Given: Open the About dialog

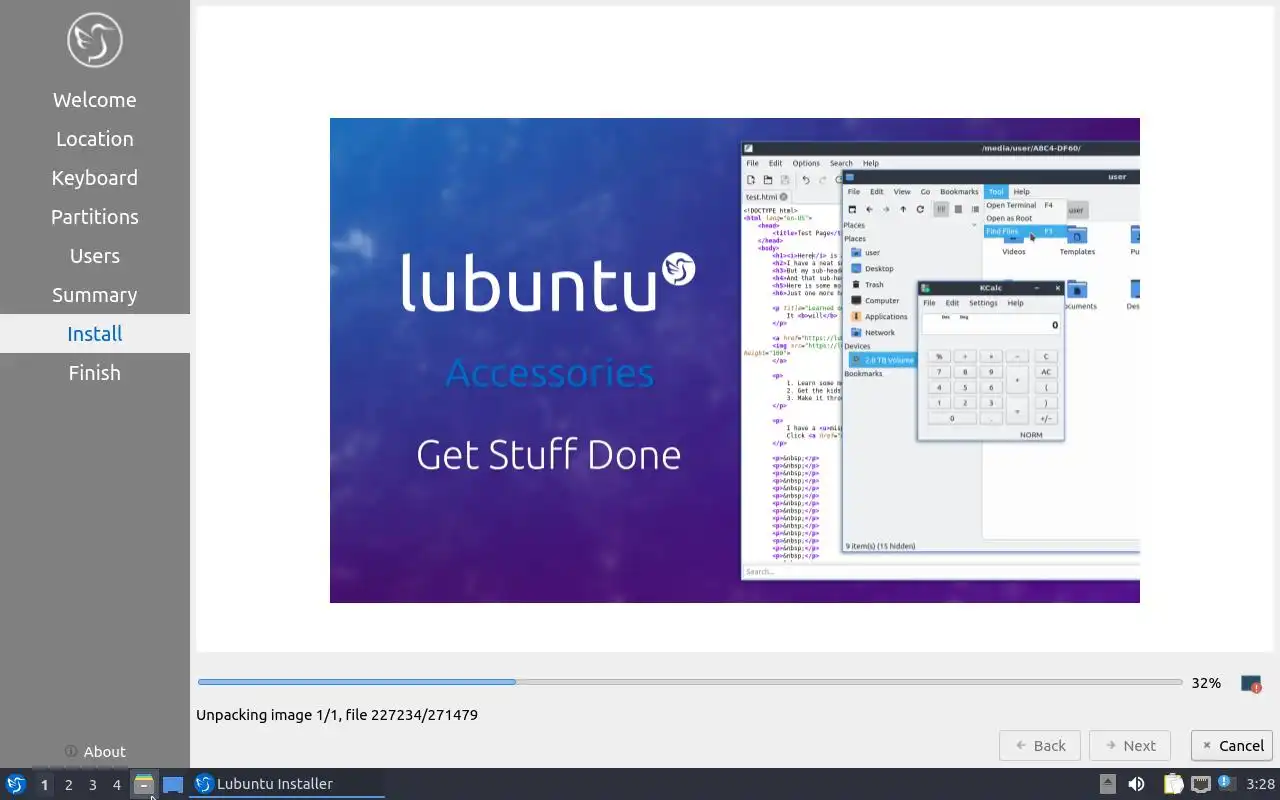Looking at the screenshot, I should 95,751.
